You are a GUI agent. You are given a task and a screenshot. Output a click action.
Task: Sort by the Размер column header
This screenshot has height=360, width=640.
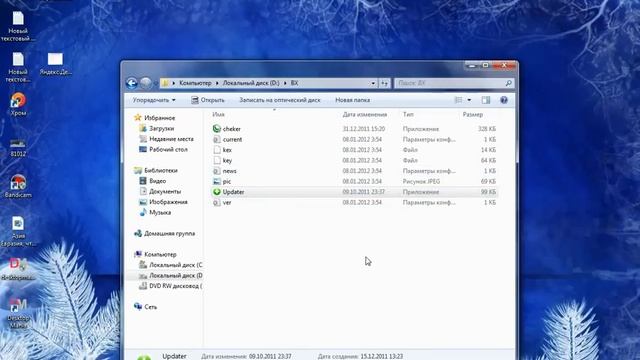pos(473,115)
